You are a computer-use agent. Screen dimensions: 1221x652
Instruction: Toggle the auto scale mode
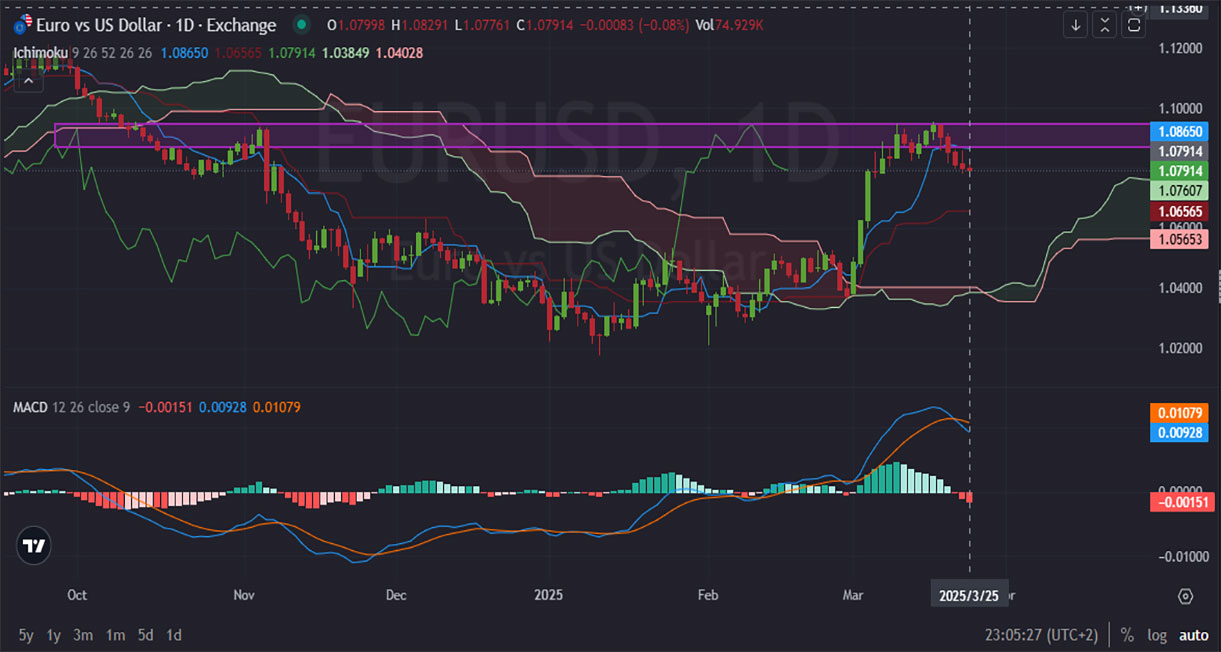[x=1193, y=635]
